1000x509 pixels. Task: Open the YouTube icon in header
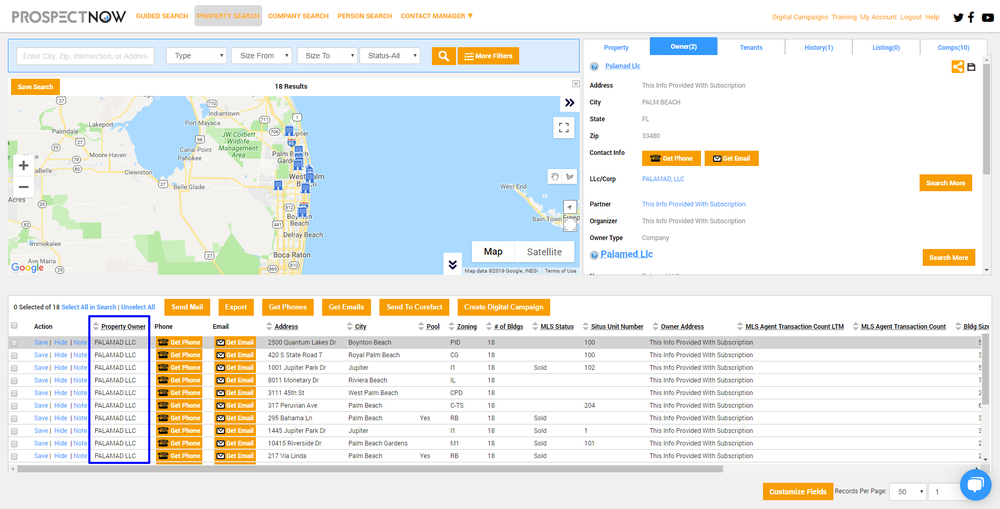(987, 17)
